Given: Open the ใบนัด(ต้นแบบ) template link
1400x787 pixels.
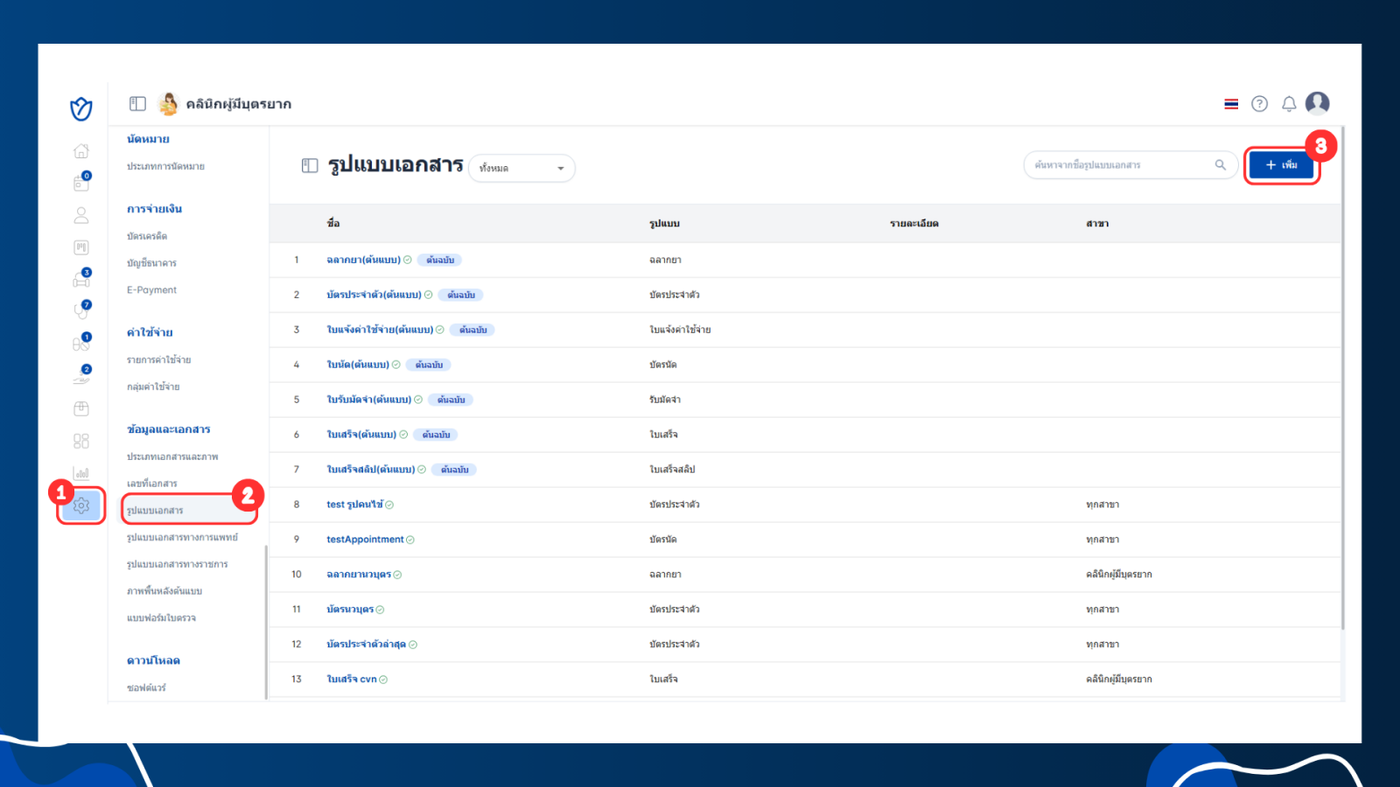Looking at the screenshot, I should 358,365.
